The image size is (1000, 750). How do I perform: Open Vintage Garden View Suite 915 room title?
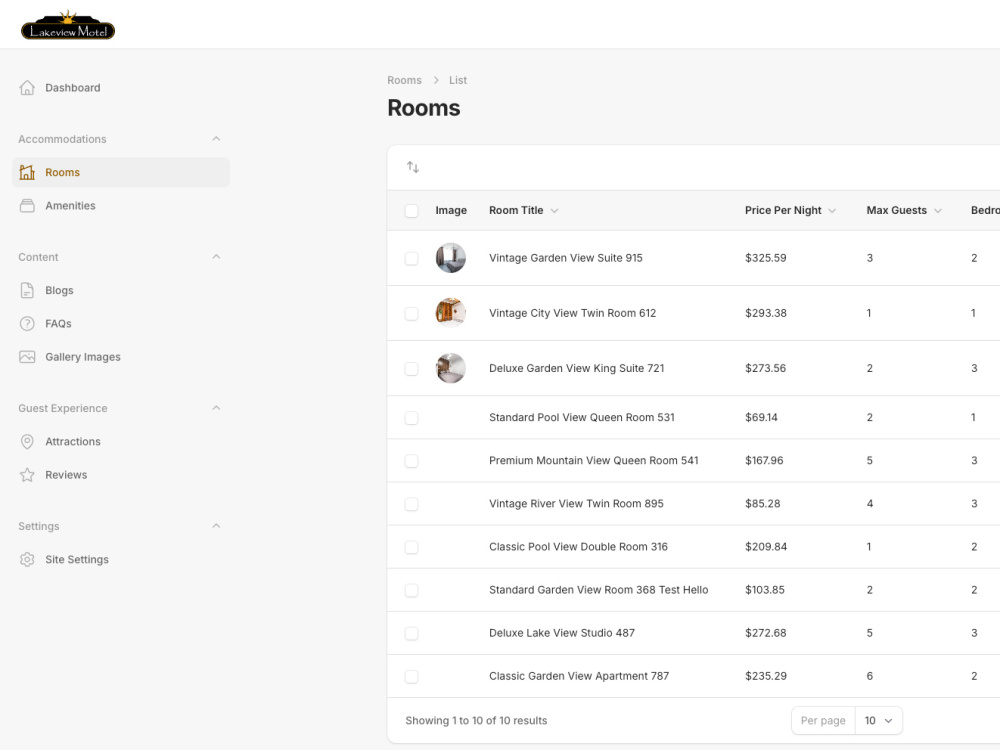pos(566,258)
